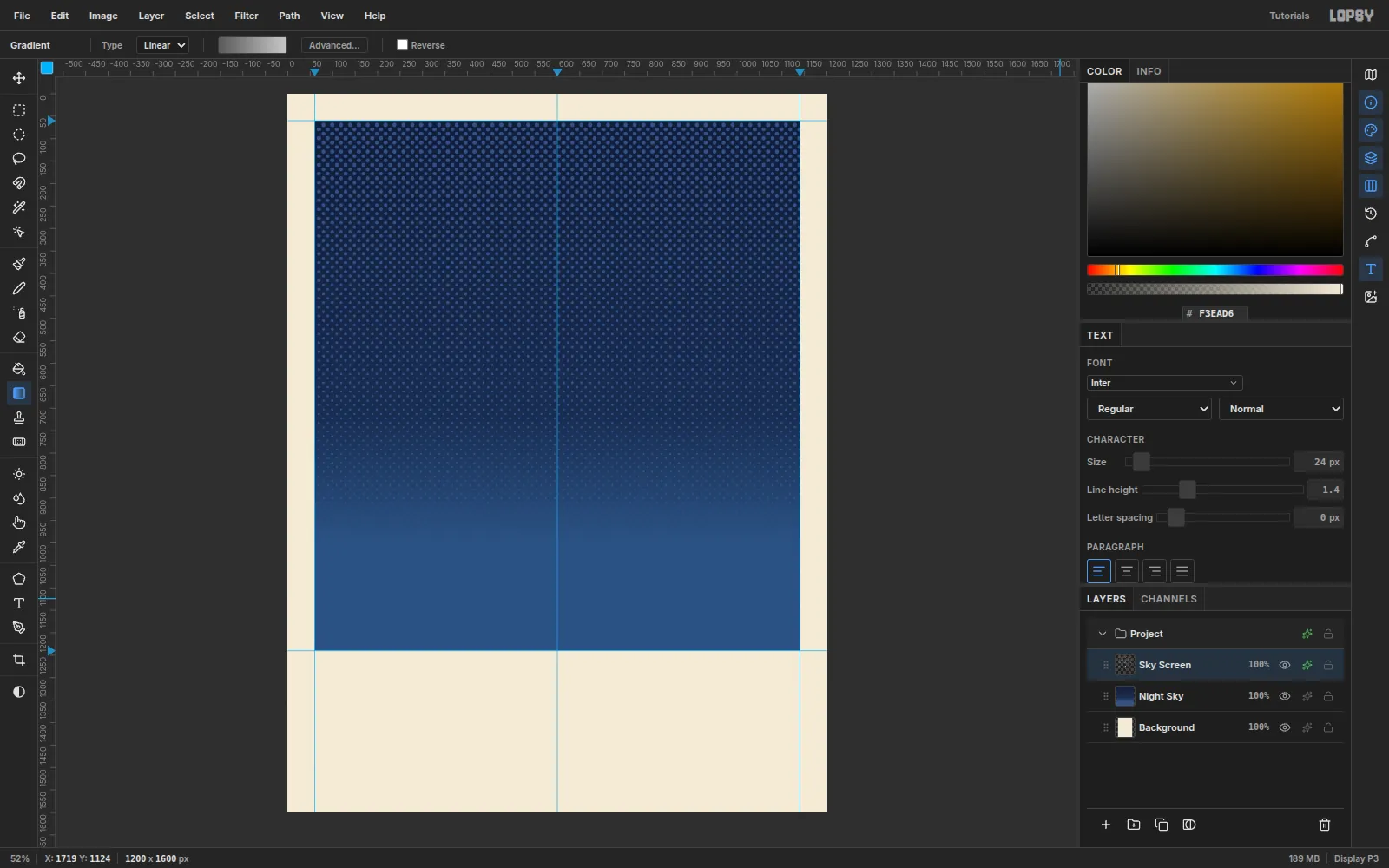Image resolution: width=1389 pixels, height=868 pixels.
Task: Select the Night Sky layer thumbnail
Action: (x=1125, y=696)
